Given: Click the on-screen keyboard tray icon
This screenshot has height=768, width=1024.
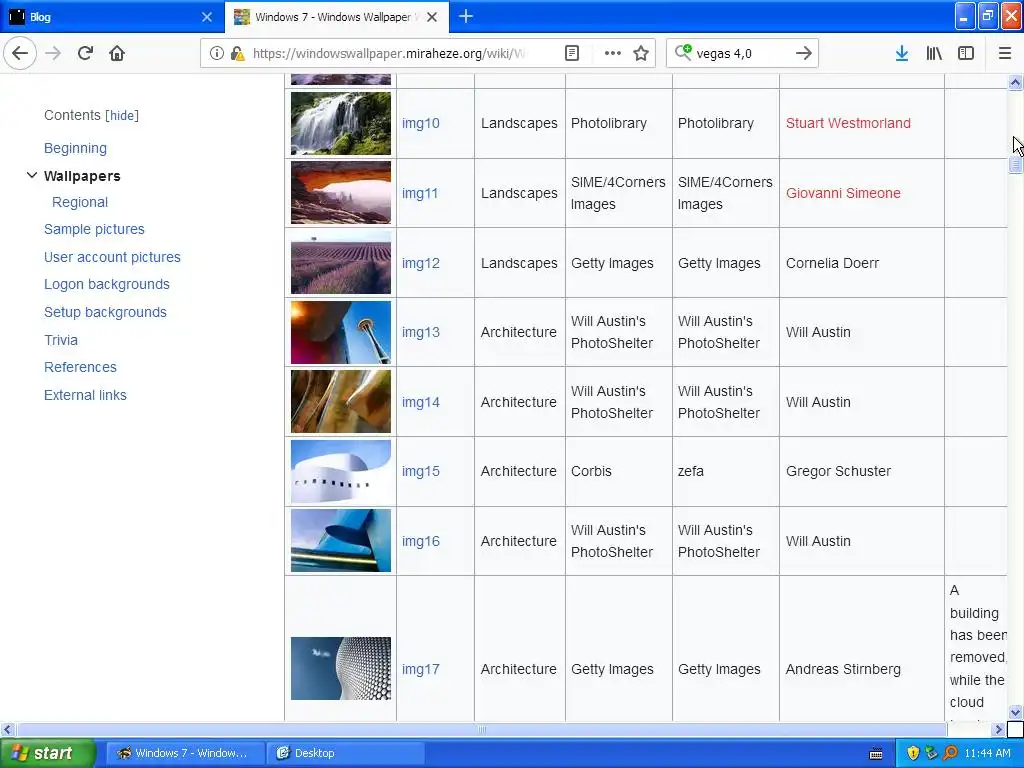Looking at the screenshot, I should (x=876, y=754).
